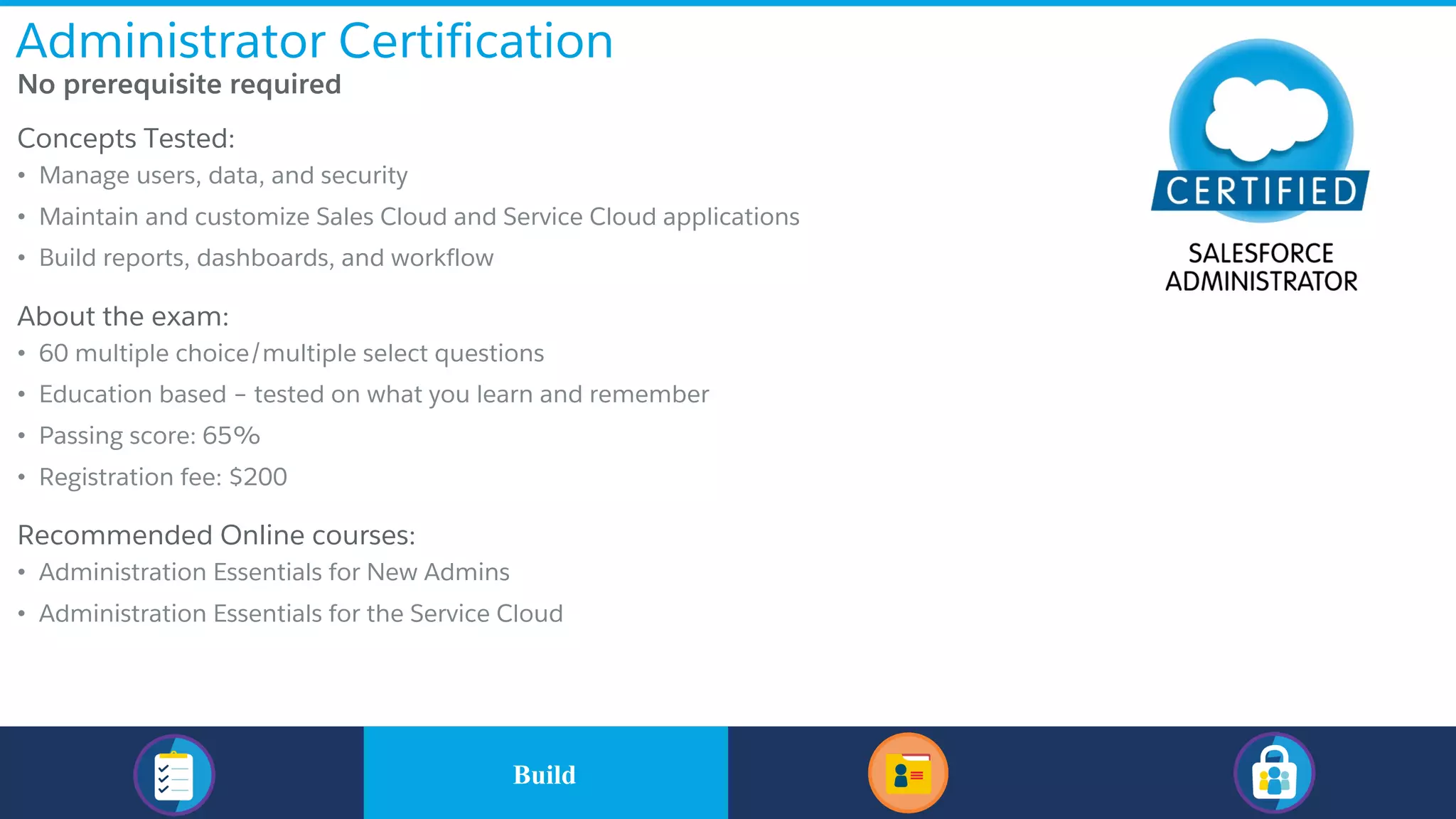Click 'Manage users, data, and security' bullet
This screenshot has width=1456, height=819.
click(x=223, y=176)
